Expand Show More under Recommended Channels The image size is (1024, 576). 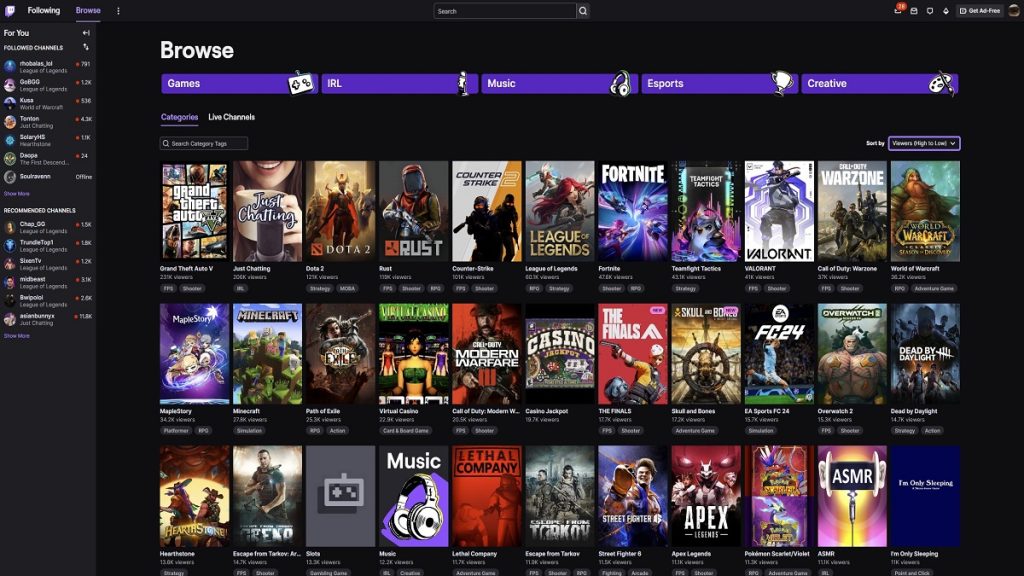click(16, 337)
